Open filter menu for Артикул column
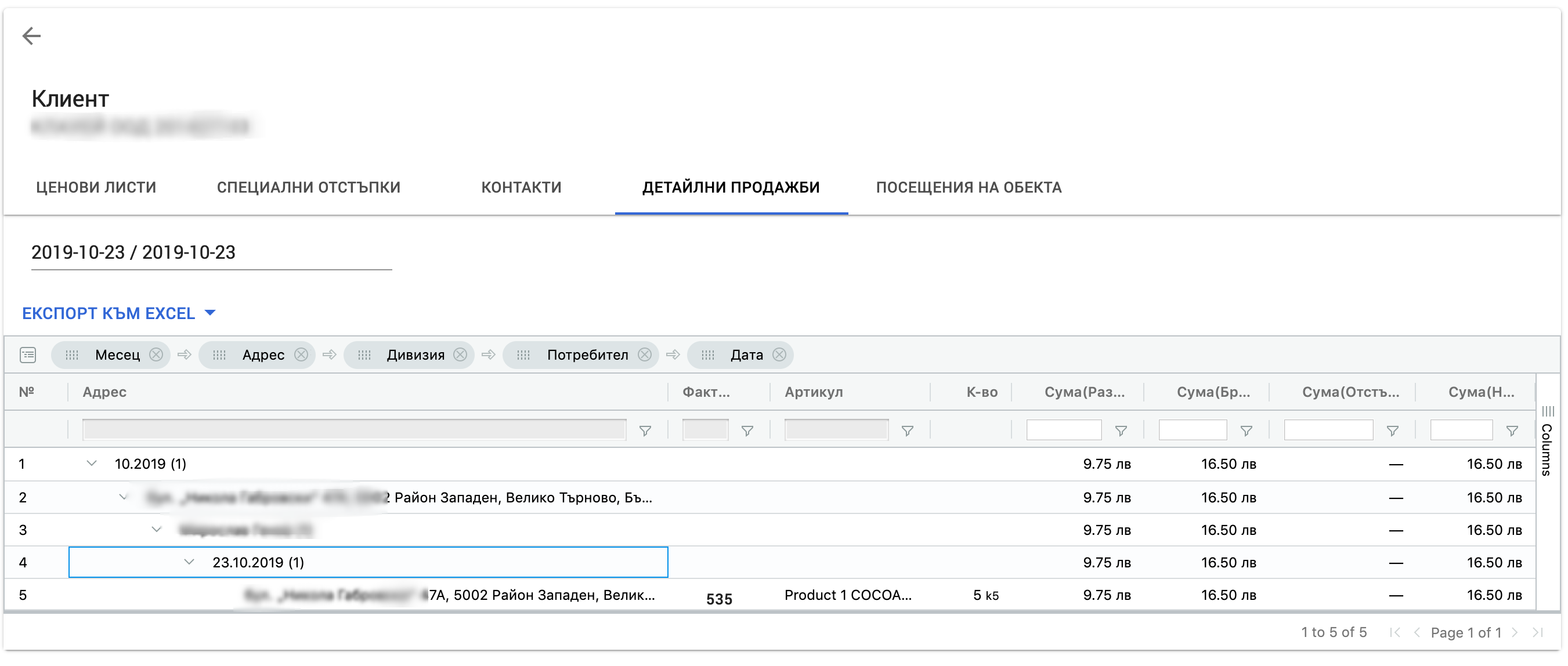 pos(908,431)
